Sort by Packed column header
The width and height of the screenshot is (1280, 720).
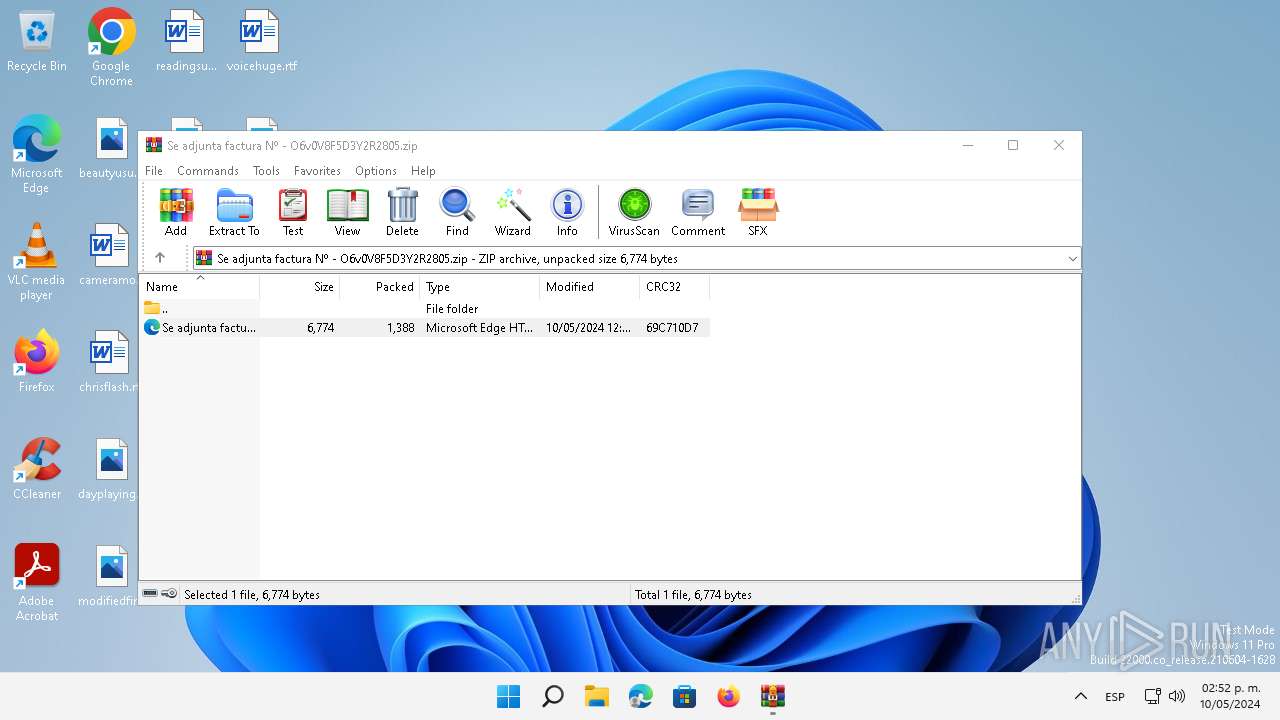(380, 287)
